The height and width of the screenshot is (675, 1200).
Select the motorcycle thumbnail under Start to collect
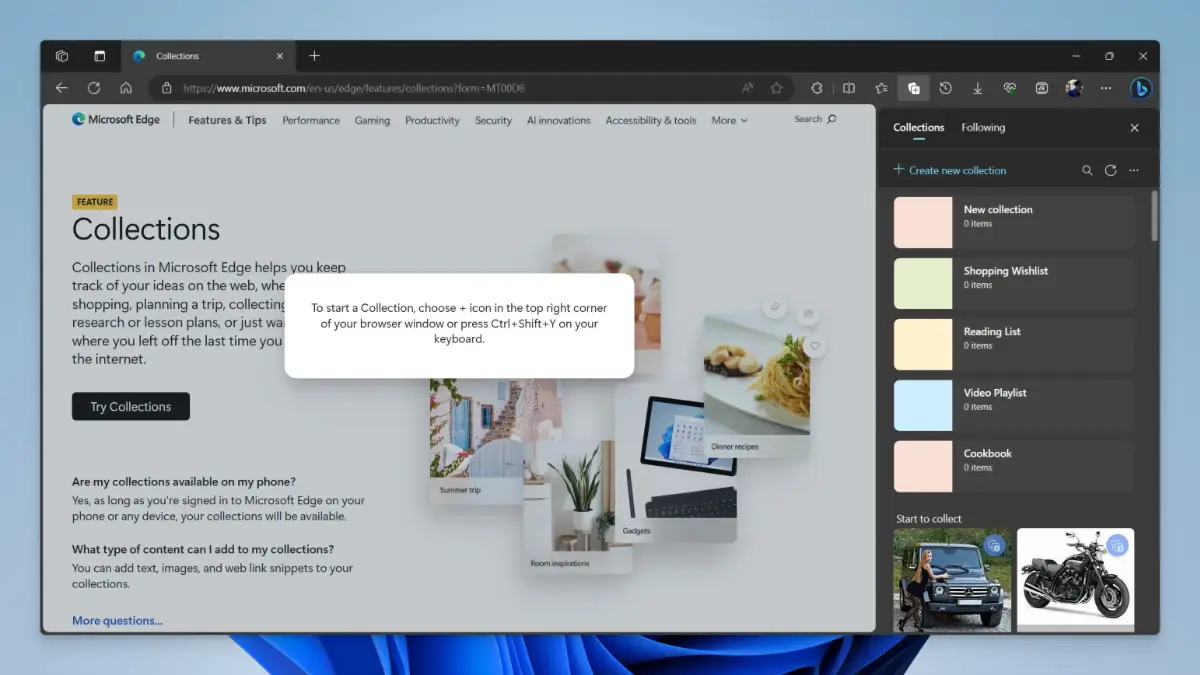[x=1075, y=580]
